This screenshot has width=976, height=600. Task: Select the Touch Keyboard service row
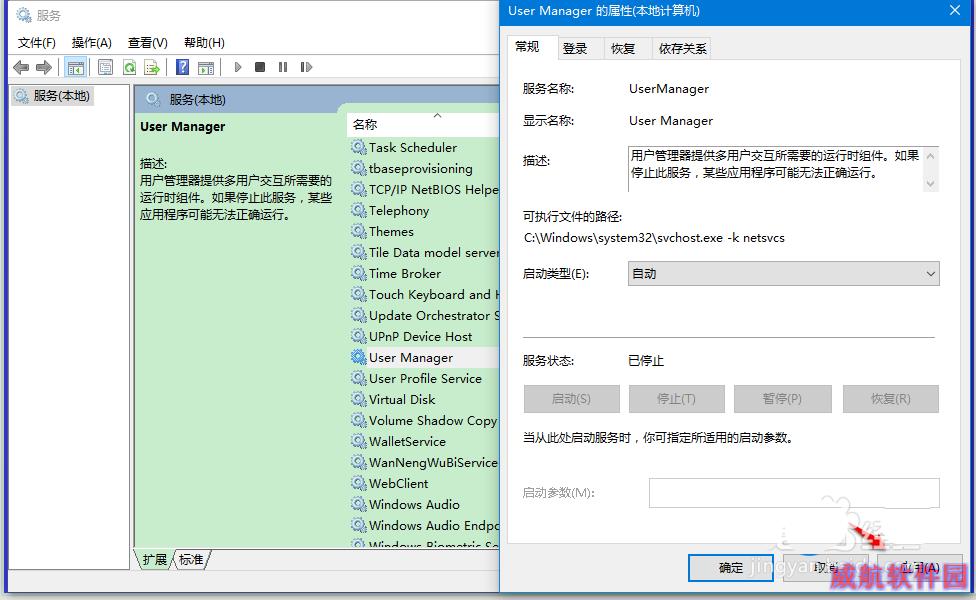(425, 294)
